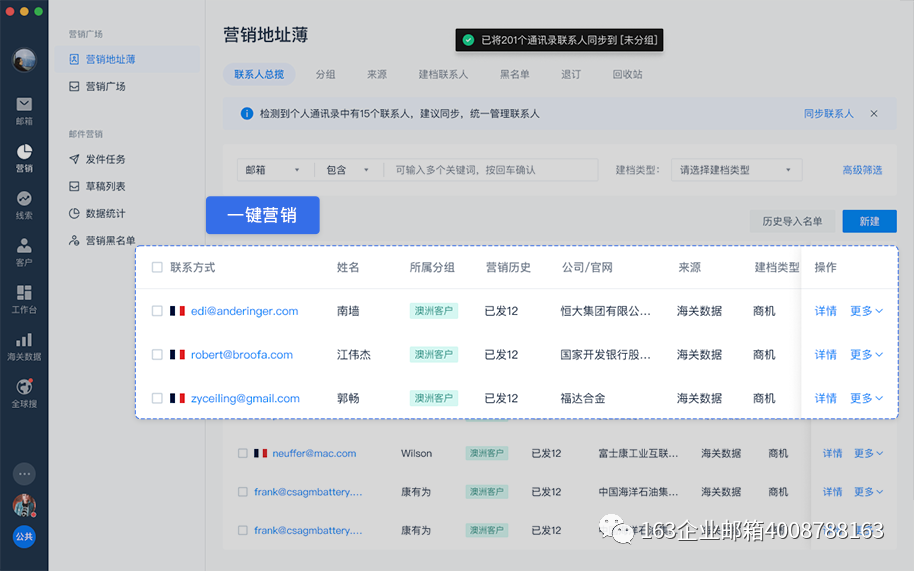The image size is (914, 571).
Task: Open 请选择建档类型 dropdown
Action: tap(736, 170)
